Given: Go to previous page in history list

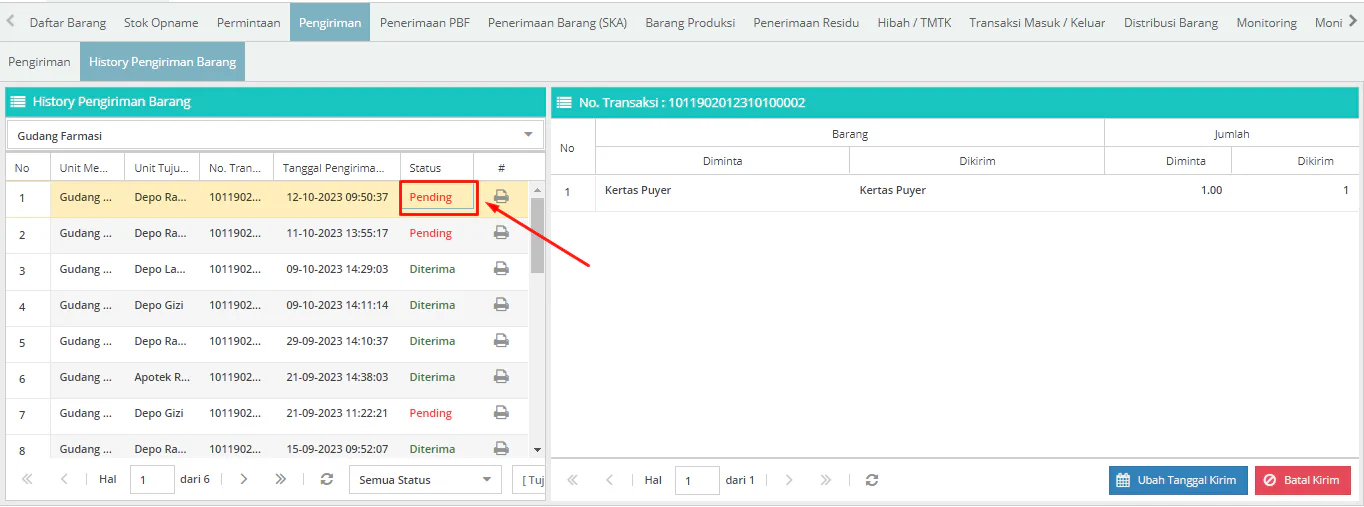Looking at the screenshot, I should 64,480.
